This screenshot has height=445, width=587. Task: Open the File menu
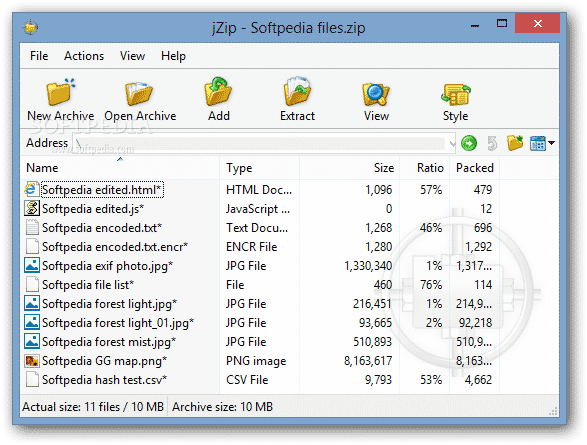(39, 56)
